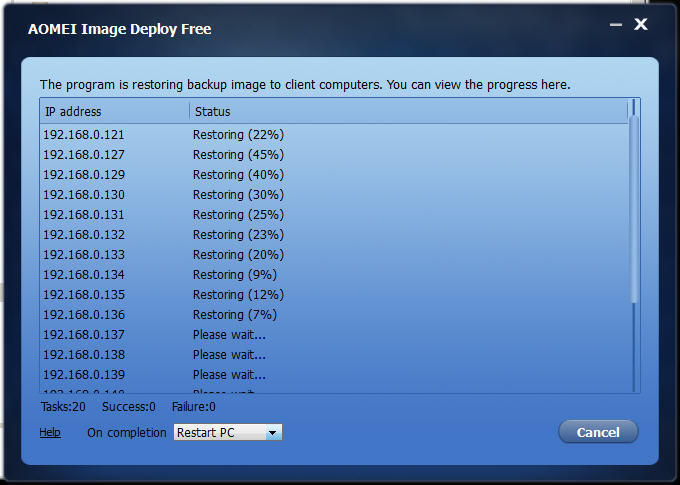Select row 192.168.0.129
This screenshot has height=485, width=680.
coord(334,174)
